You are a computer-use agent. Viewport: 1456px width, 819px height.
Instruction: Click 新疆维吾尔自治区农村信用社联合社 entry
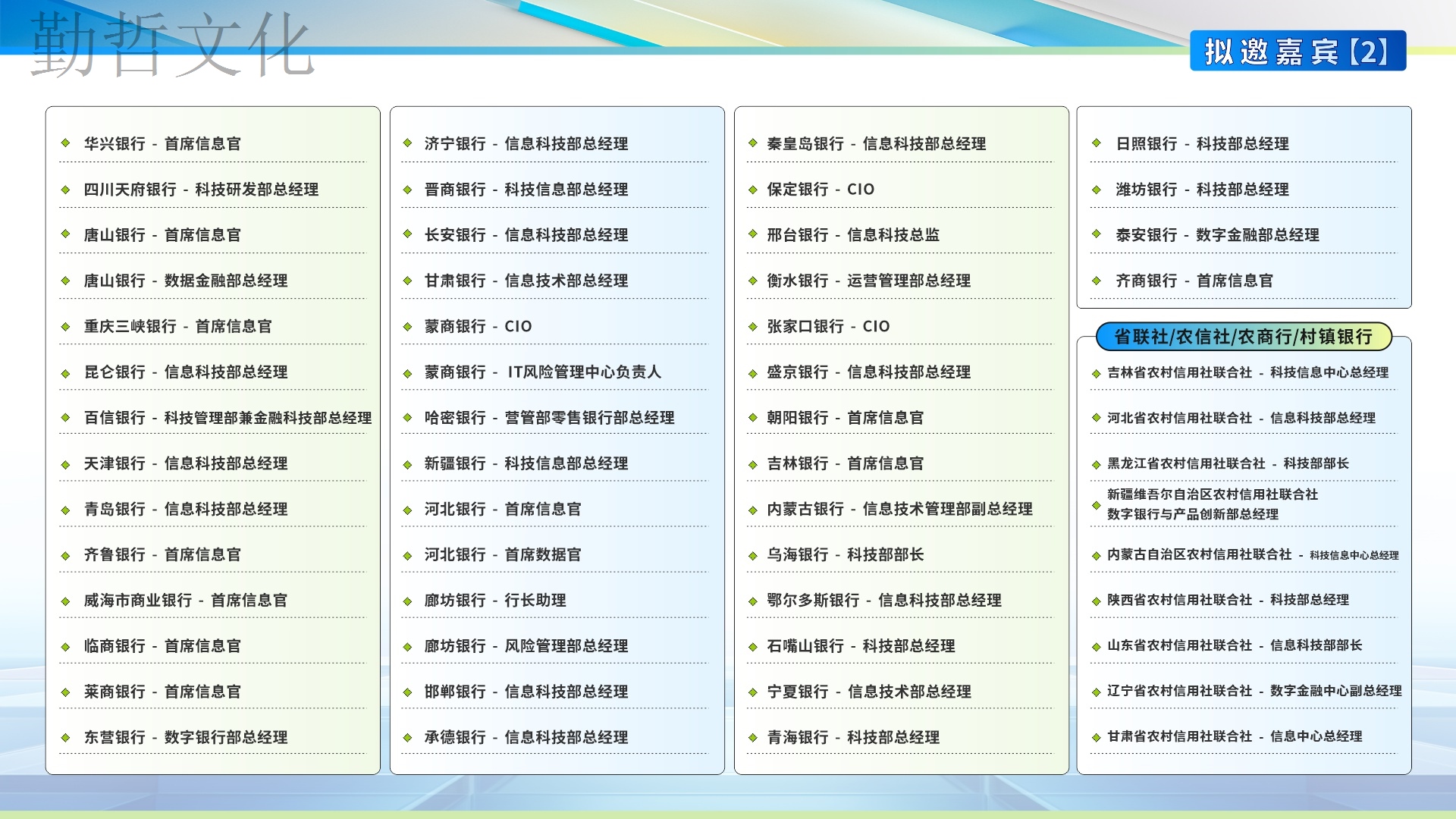coord(1213,504)
